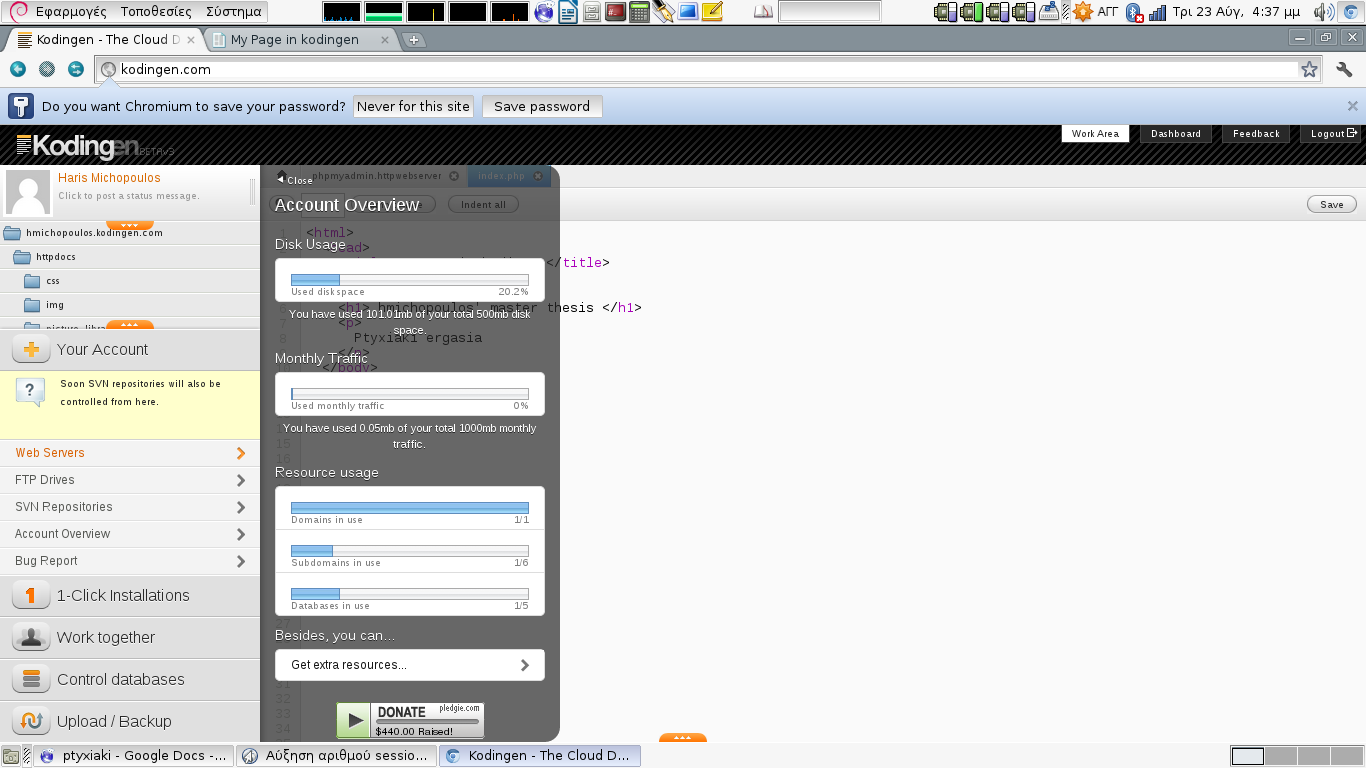Click Work Area button
The height and width of the screenshot is (768, 1366).
[x=1095, y=134]
